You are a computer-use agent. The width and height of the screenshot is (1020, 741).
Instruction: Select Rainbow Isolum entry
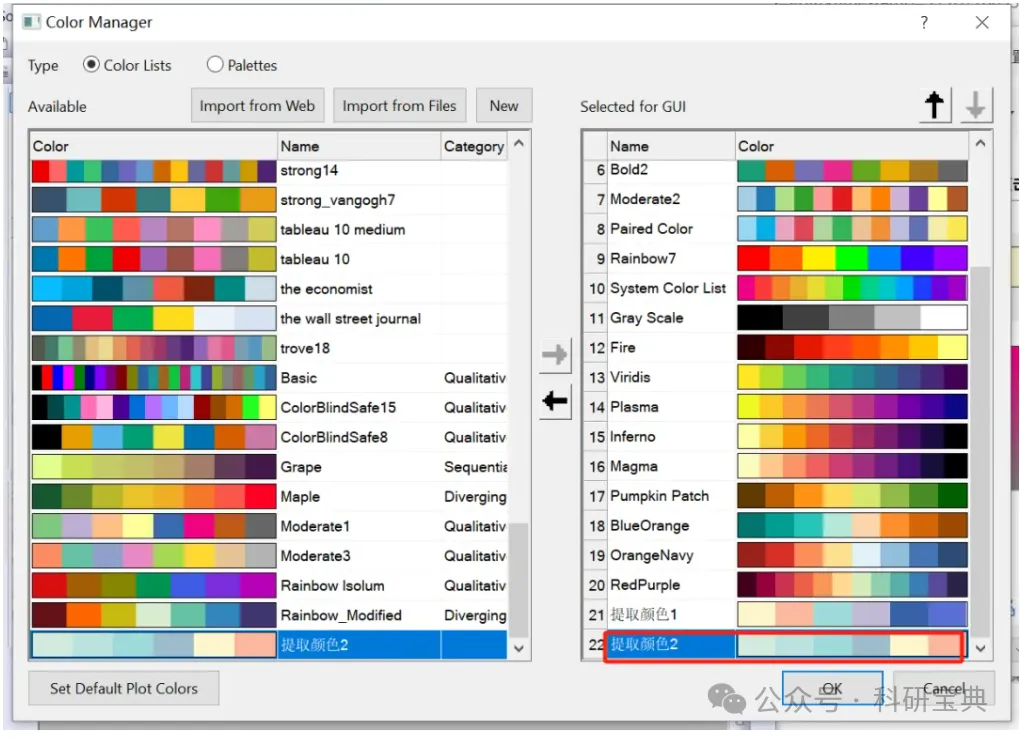click(x=332, y=586)
